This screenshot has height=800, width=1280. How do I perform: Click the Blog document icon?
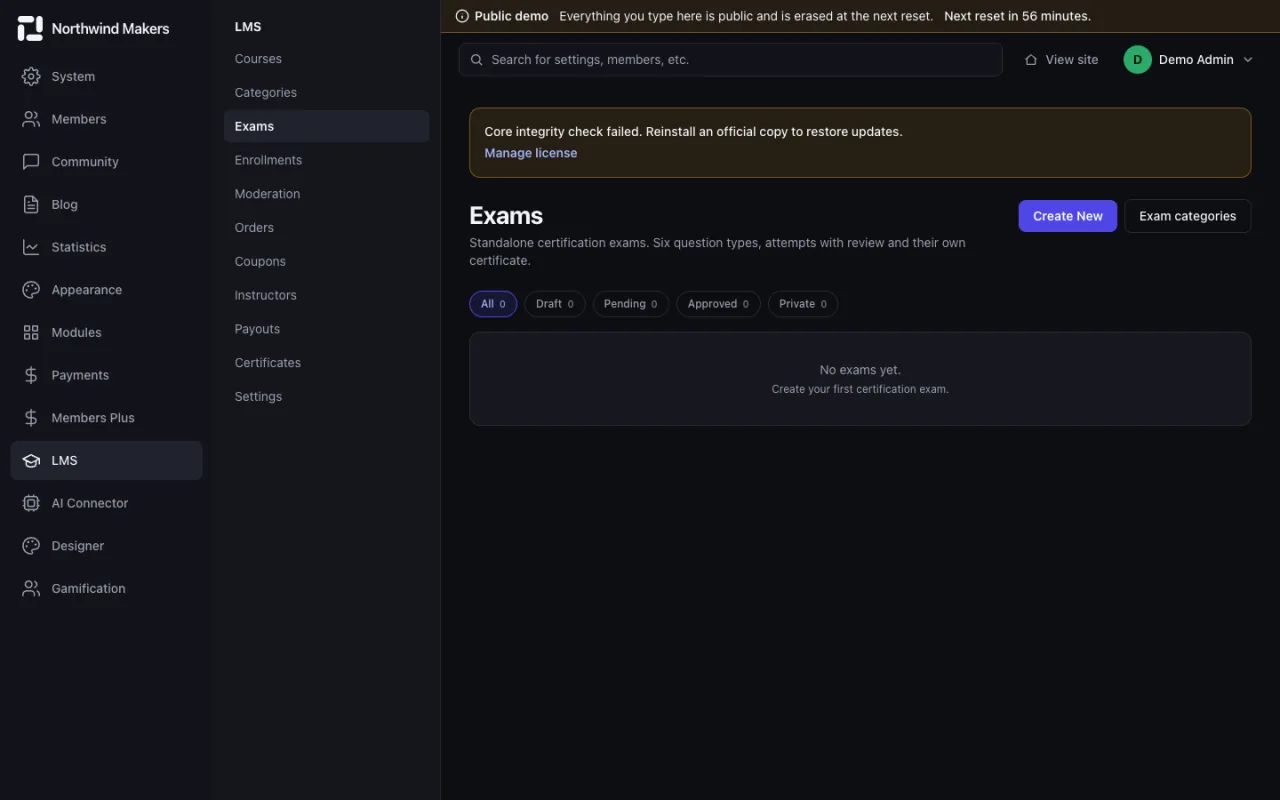pyautogui.click(x=31, y=204)
